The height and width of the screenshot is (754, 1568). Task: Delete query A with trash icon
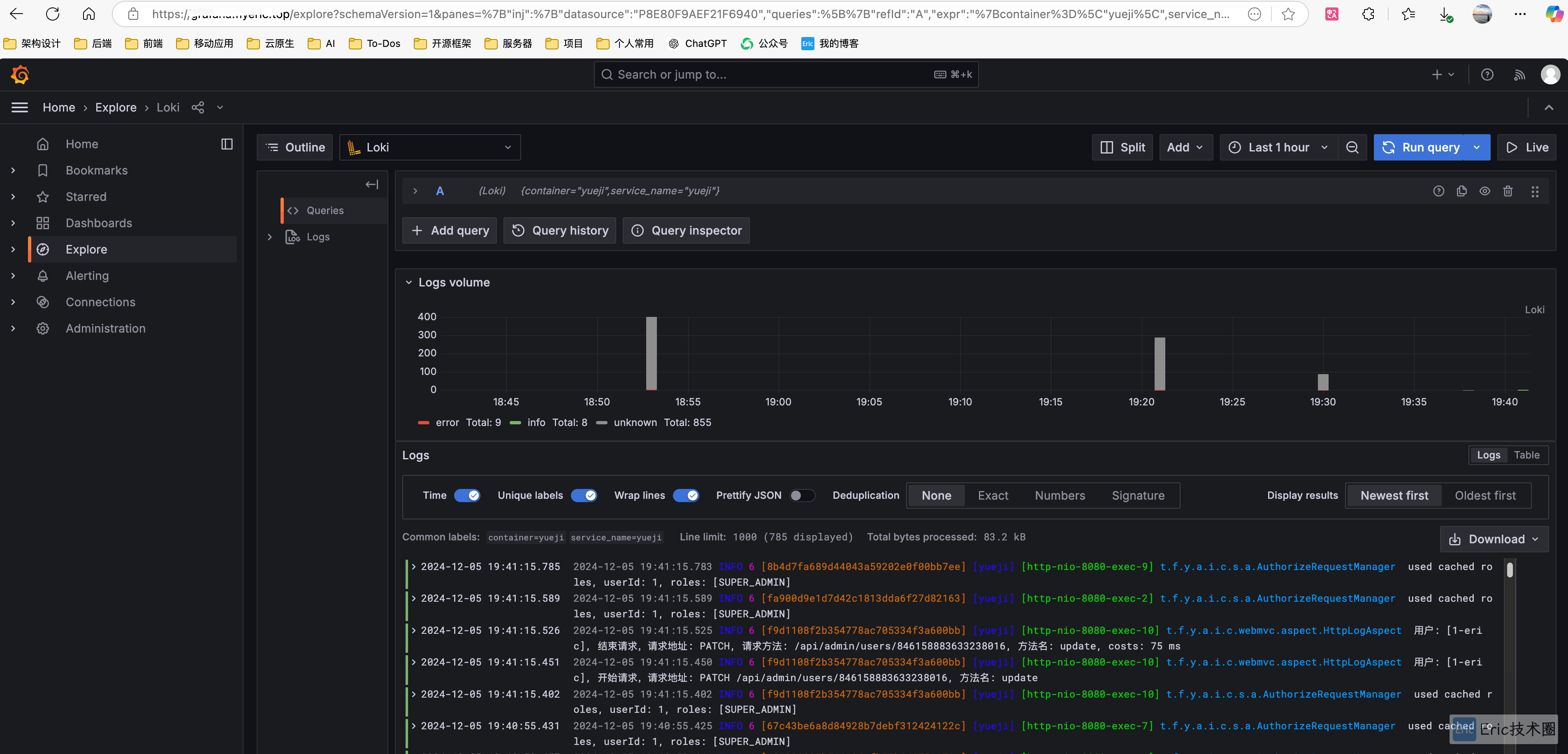pos(1508,191)
